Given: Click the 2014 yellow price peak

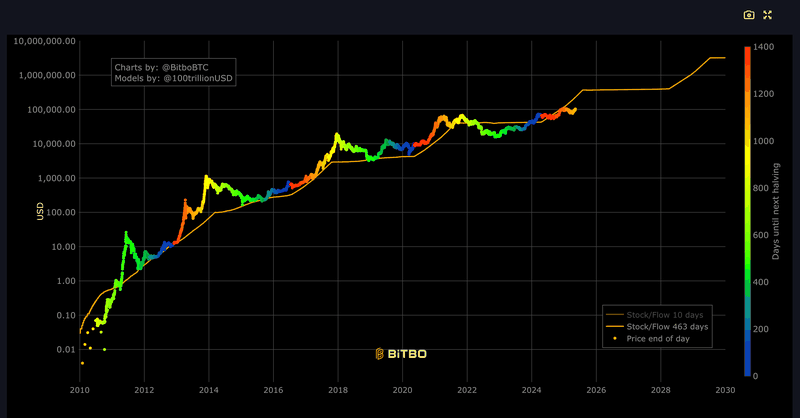Looking at the screenshot, I should coord(206,177).
